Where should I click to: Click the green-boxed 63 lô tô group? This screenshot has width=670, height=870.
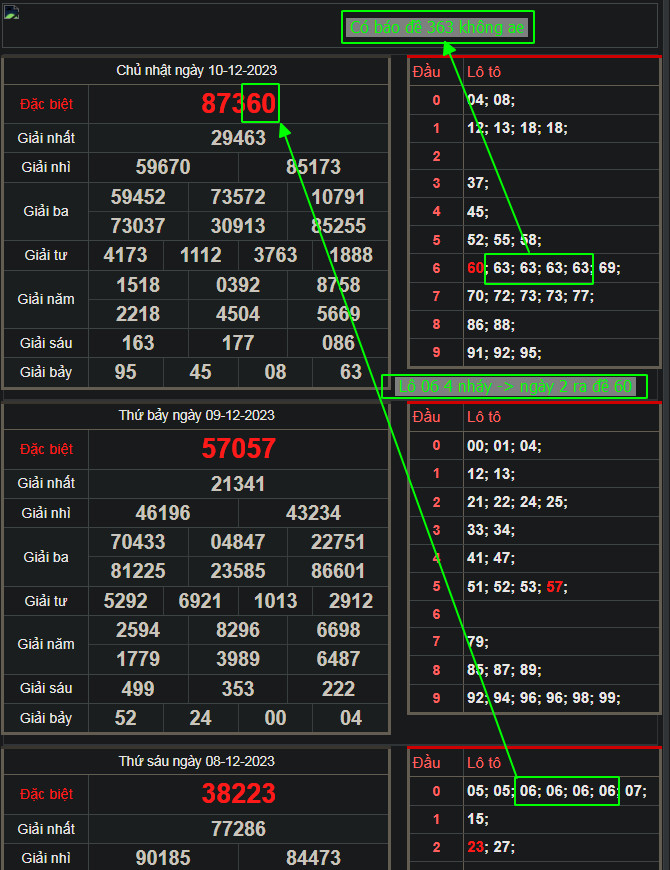539,268
